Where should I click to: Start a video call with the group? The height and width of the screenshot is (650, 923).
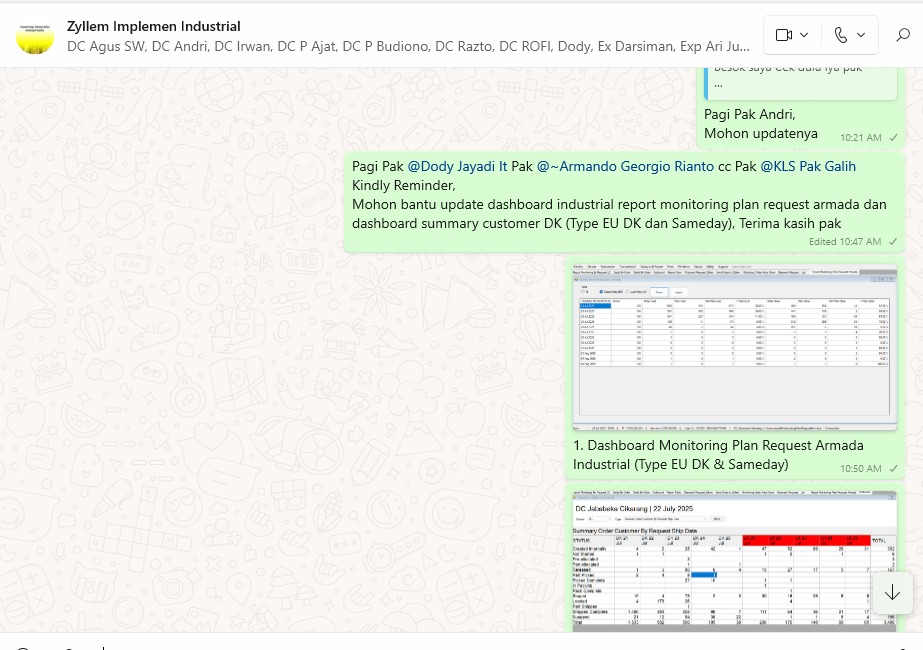[x=784, y=35]
